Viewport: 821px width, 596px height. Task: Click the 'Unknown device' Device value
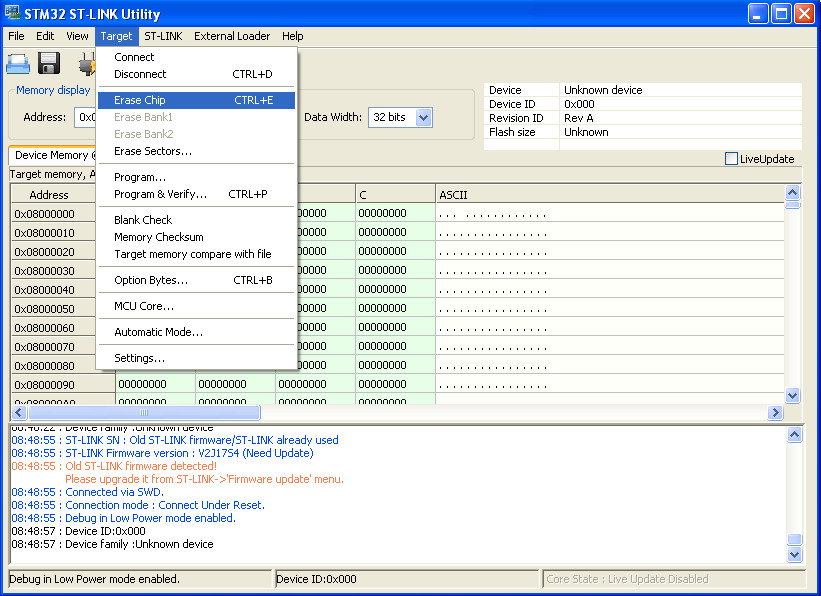603,90
